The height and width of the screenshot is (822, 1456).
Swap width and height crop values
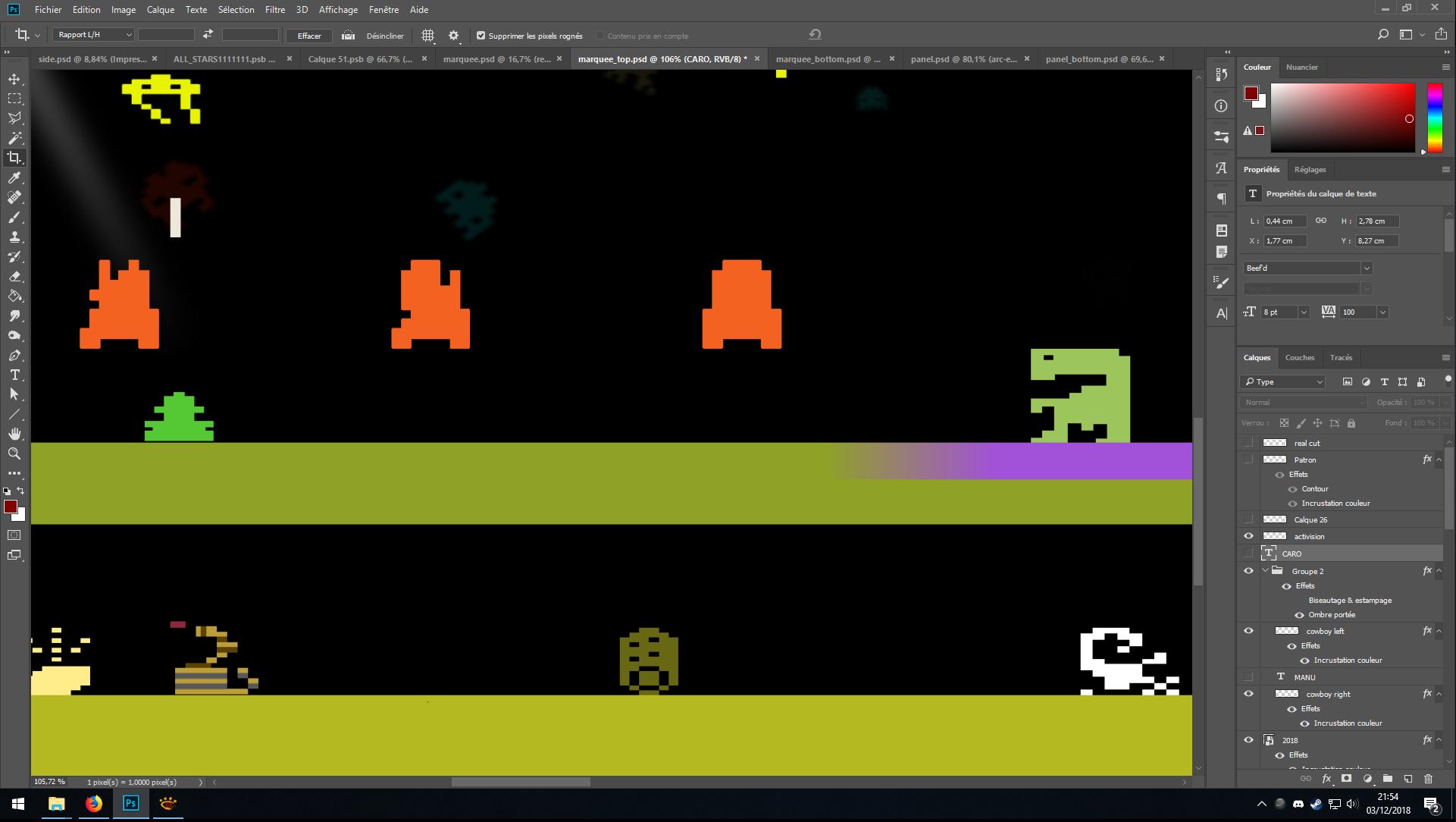pos(208,34)
